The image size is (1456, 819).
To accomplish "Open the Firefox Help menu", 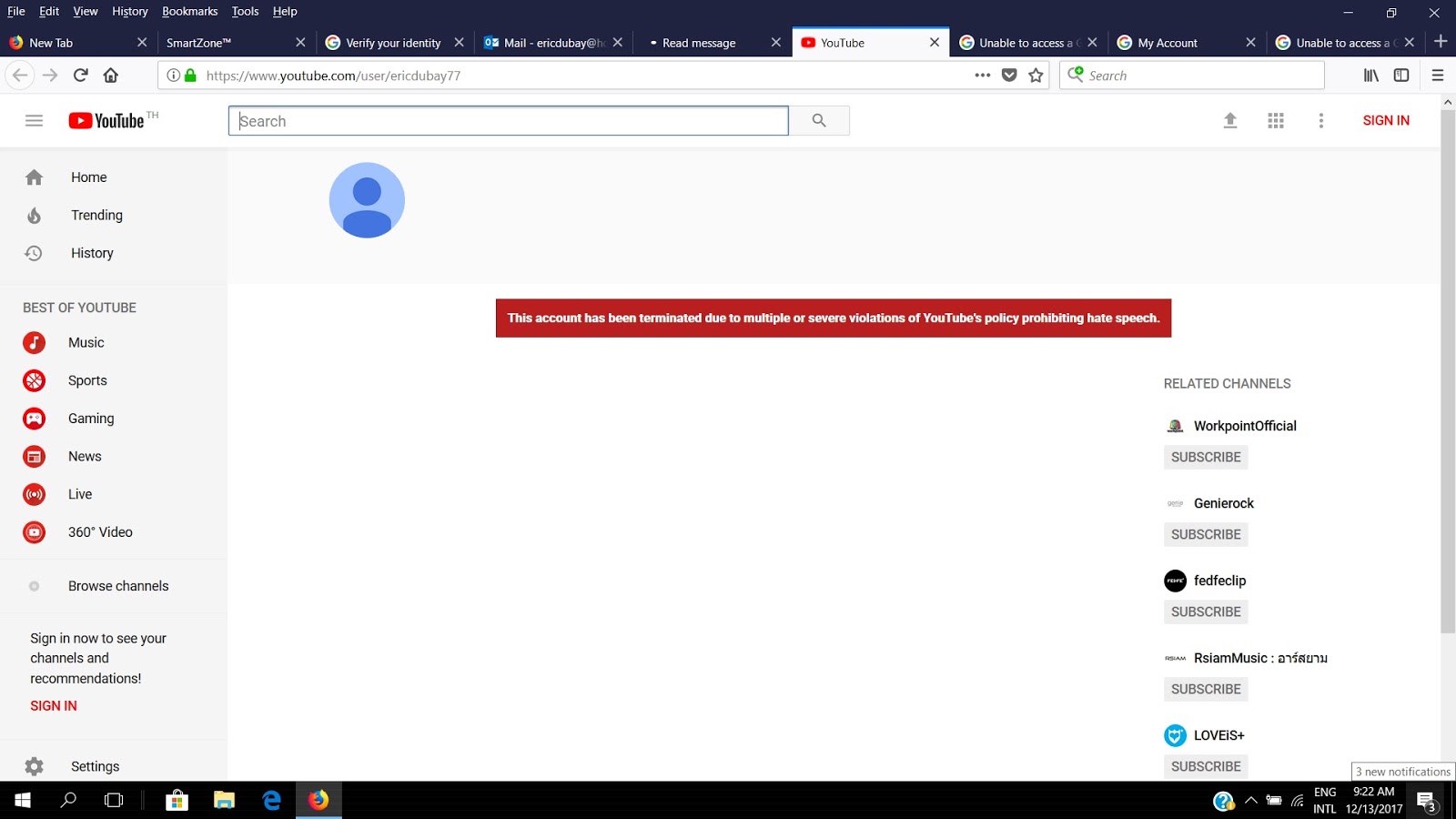I will [285, 12].
